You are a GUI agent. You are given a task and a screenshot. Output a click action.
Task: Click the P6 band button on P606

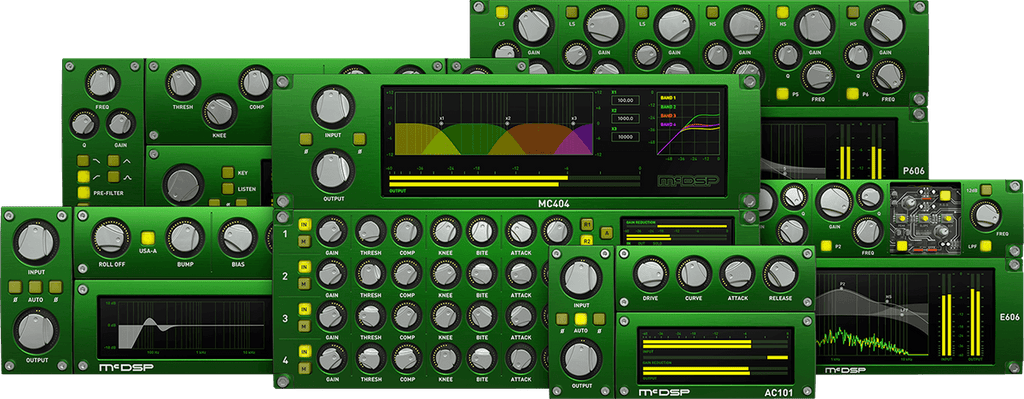pyautogui.click(x=852, y=94)
